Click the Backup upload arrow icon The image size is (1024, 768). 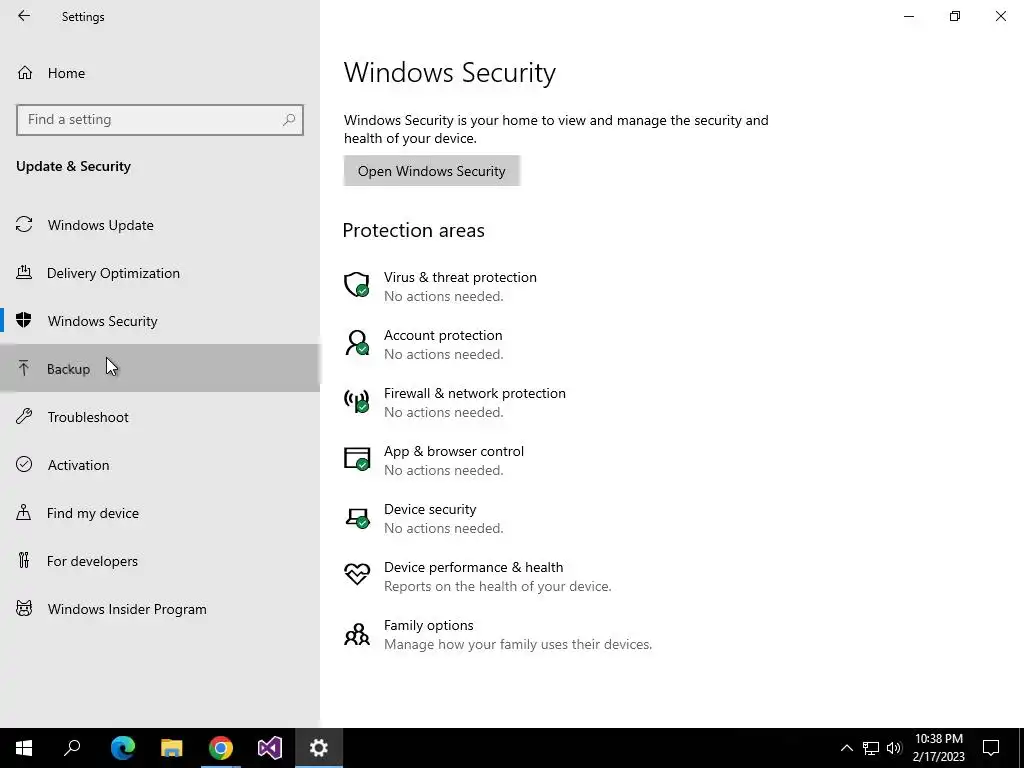[24, 368]
